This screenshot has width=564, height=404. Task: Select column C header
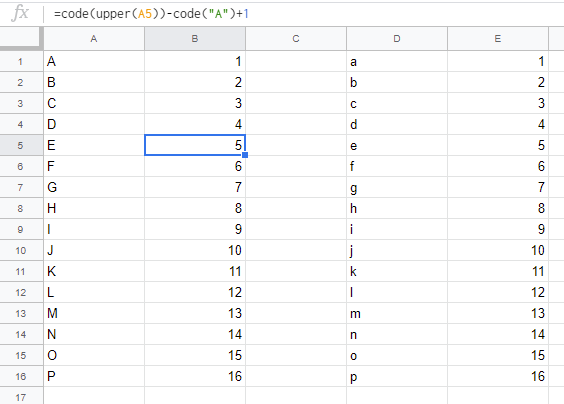coord(296,39)
